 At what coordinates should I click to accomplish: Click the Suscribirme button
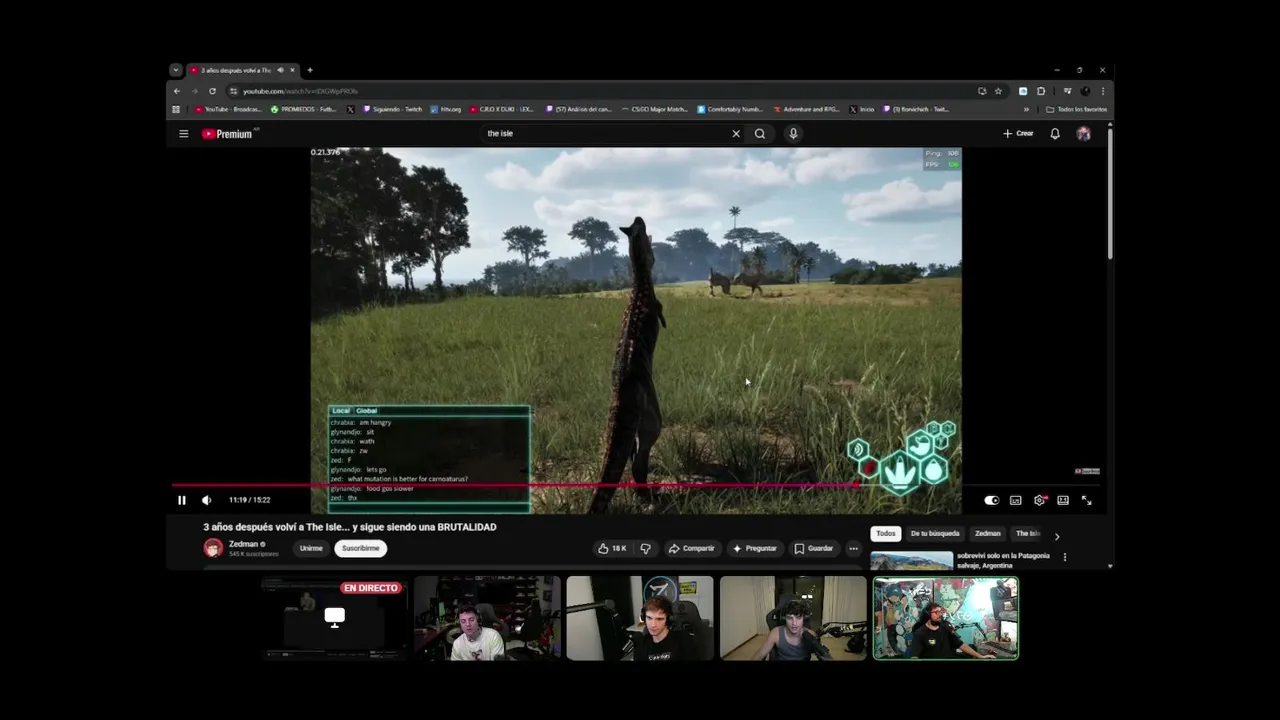click(x=361, y=548)
